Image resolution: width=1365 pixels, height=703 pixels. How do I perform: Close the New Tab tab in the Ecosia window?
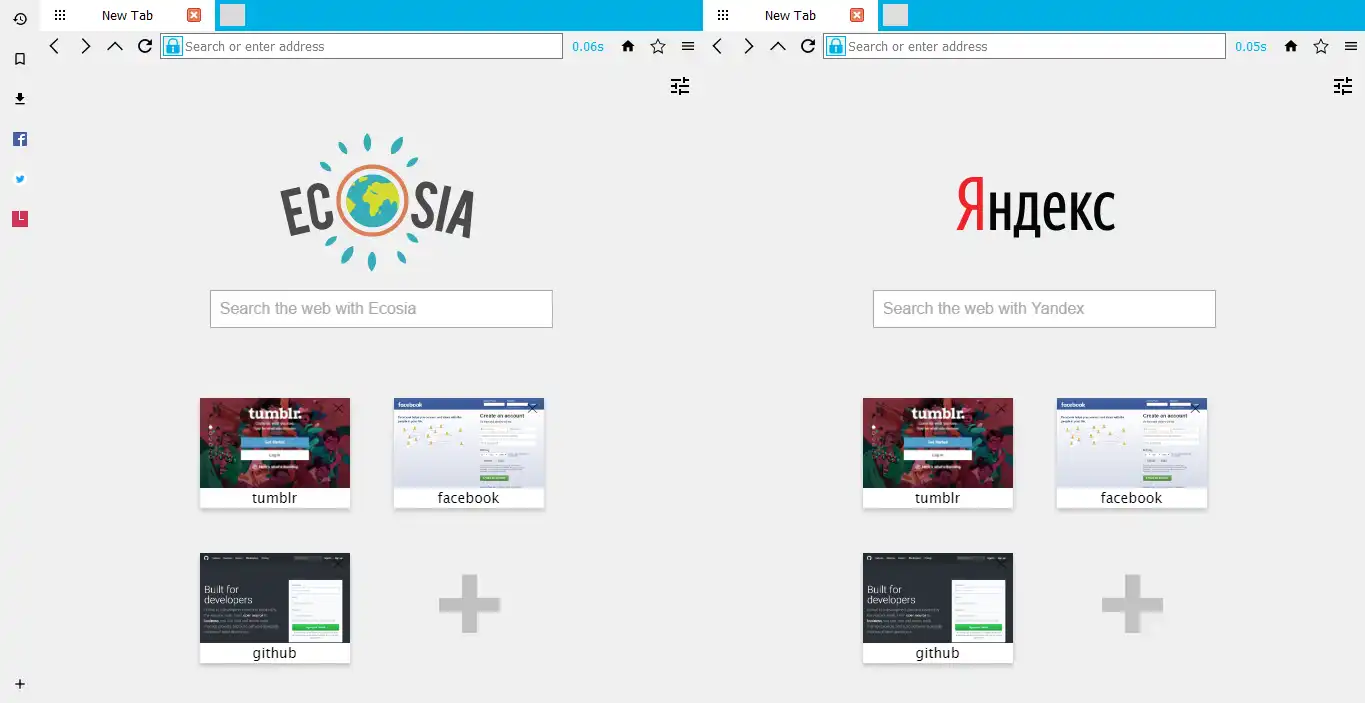point(194,15)
